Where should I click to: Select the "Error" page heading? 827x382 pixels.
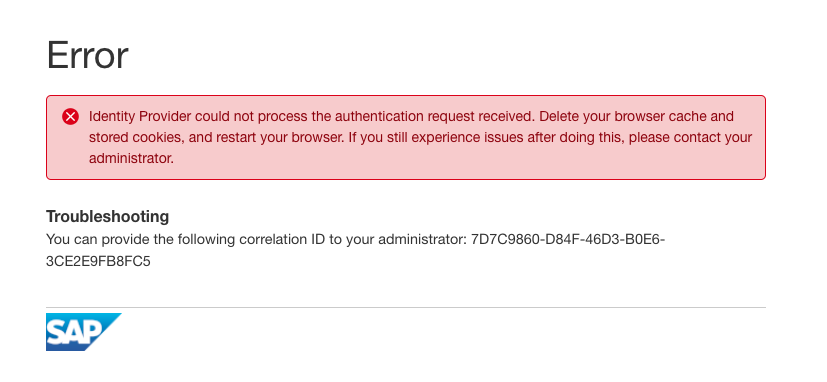pos(88,55)
